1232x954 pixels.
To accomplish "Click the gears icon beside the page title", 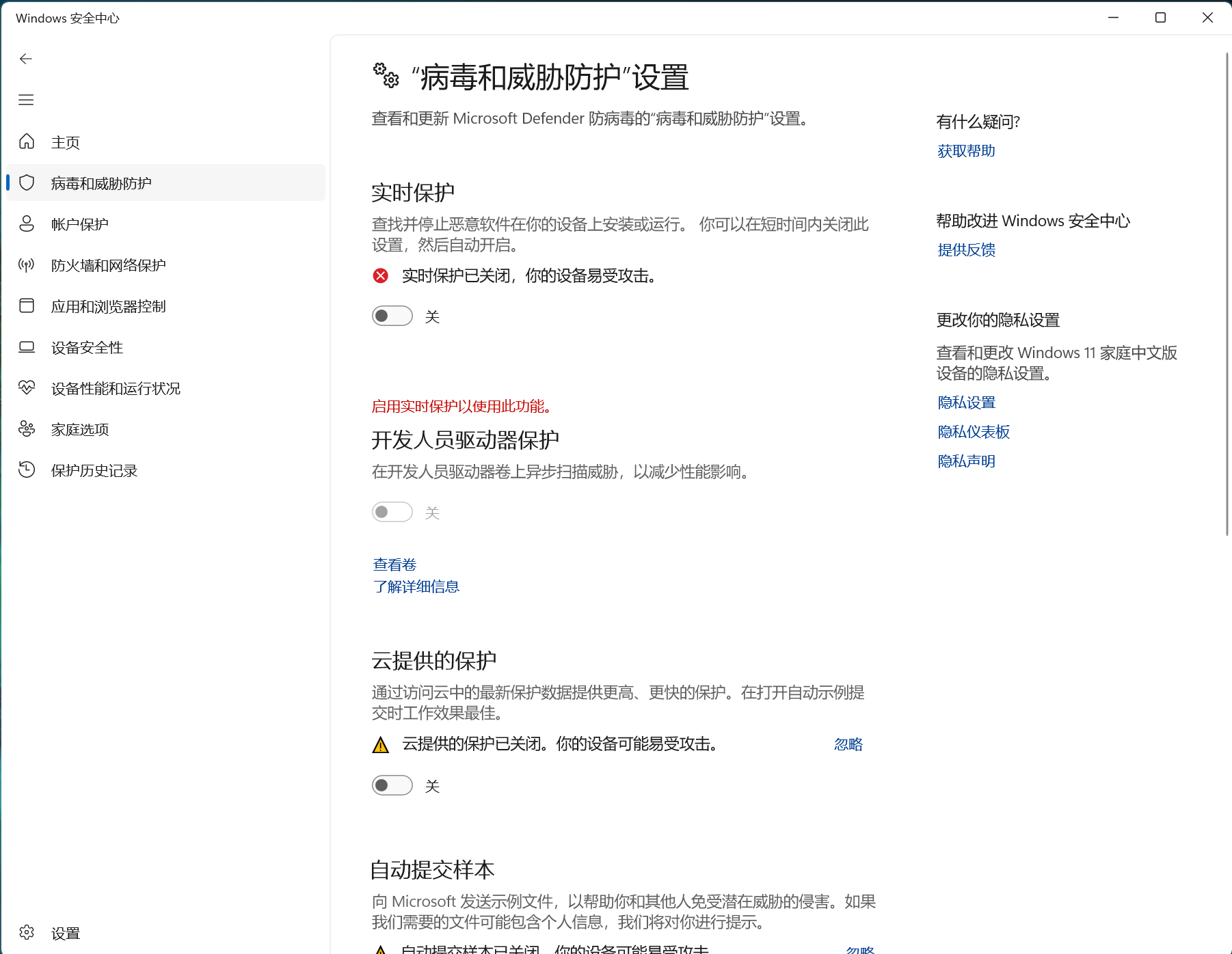I will point(386,75).
